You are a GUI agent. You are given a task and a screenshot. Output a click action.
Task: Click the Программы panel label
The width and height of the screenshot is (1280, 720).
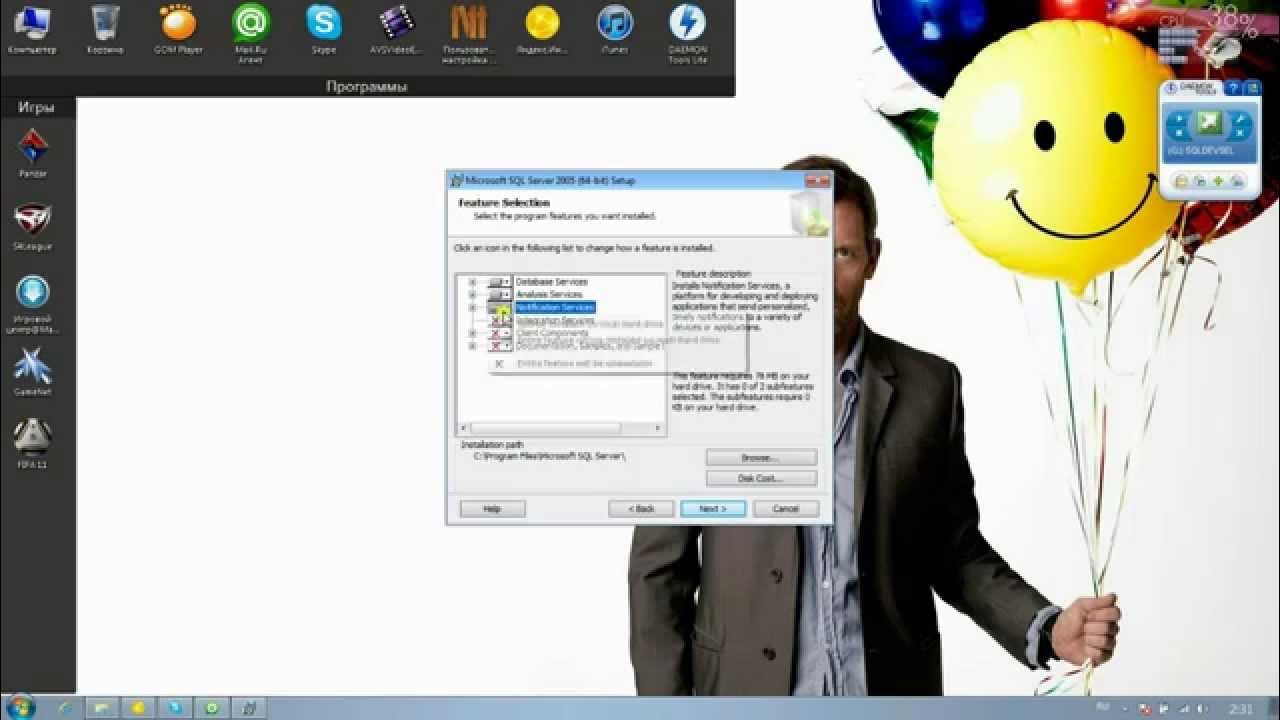tap(367, 87)
